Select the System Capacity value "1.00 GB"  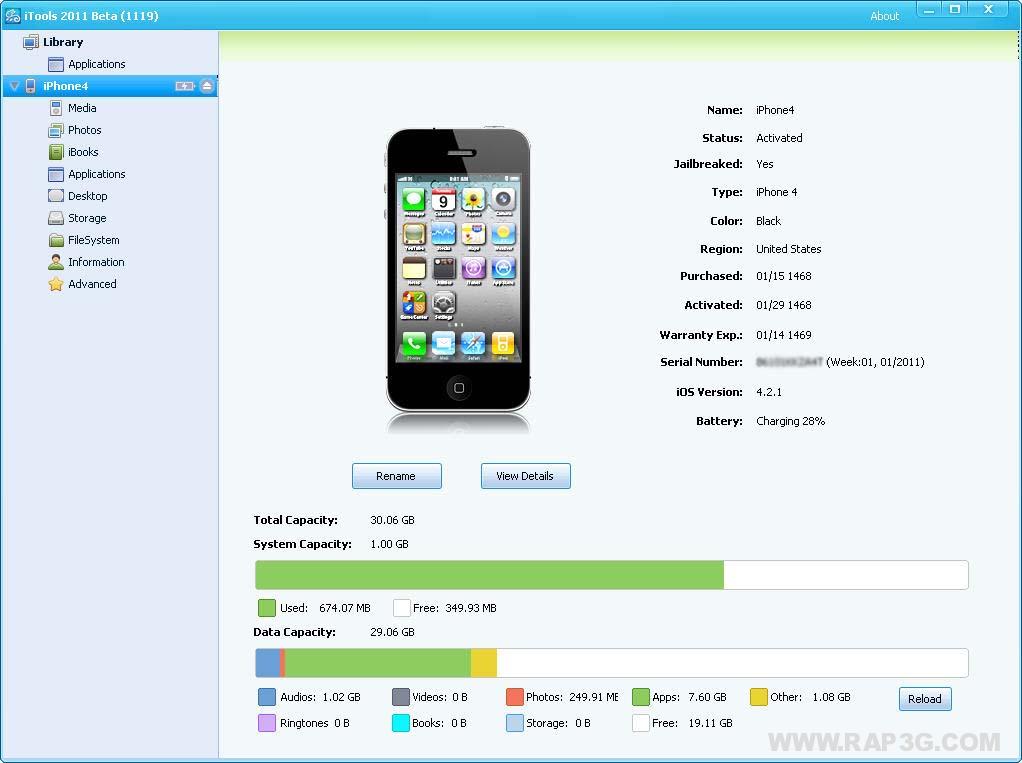(x=389, y=544)
